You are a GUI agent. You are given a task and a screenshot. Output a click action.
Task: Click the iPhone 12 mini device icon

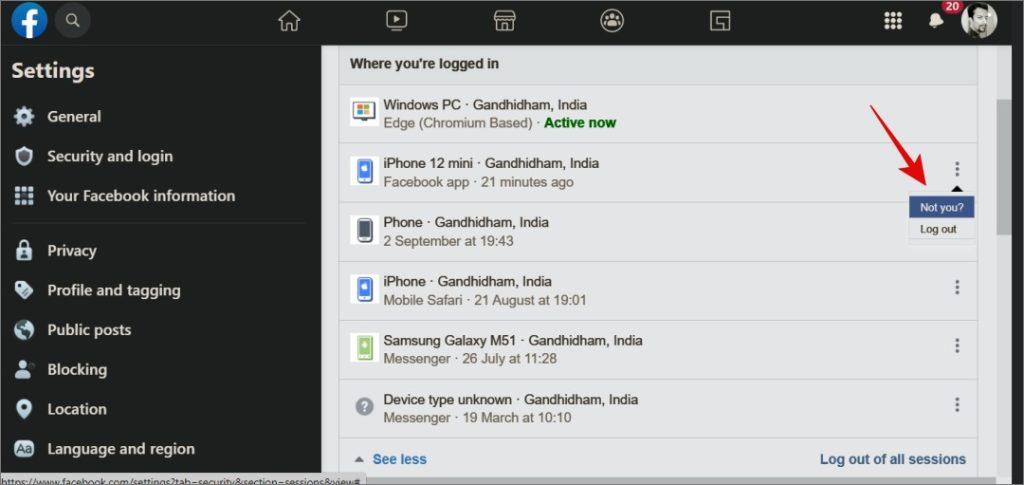click(x=364, y=171)
